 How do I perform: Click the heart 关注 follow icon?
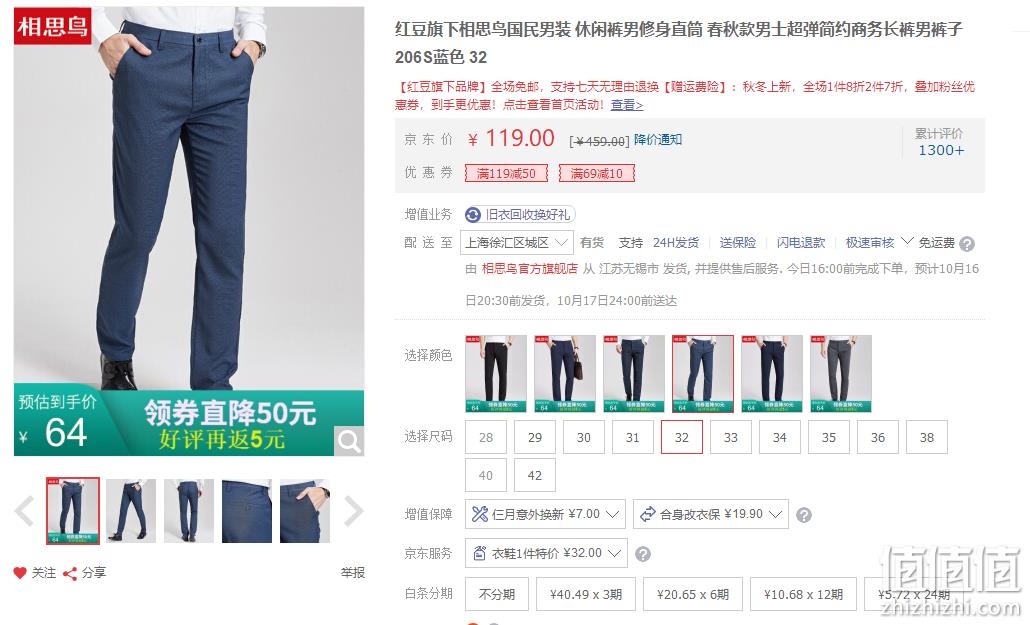pos(20,573)
